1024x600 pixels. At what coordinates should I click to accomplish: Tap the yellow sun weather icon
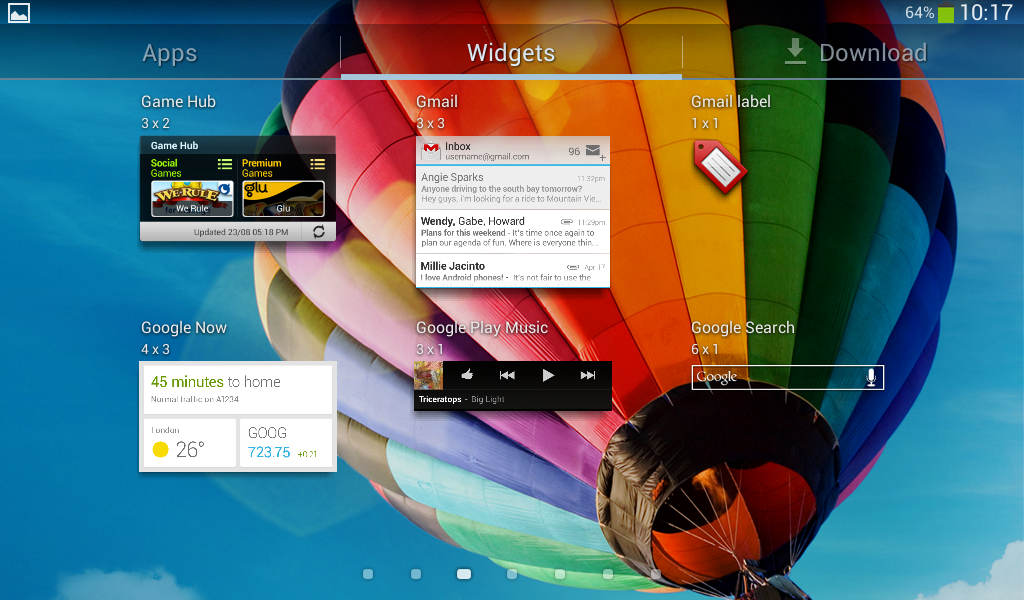[160, 450]
